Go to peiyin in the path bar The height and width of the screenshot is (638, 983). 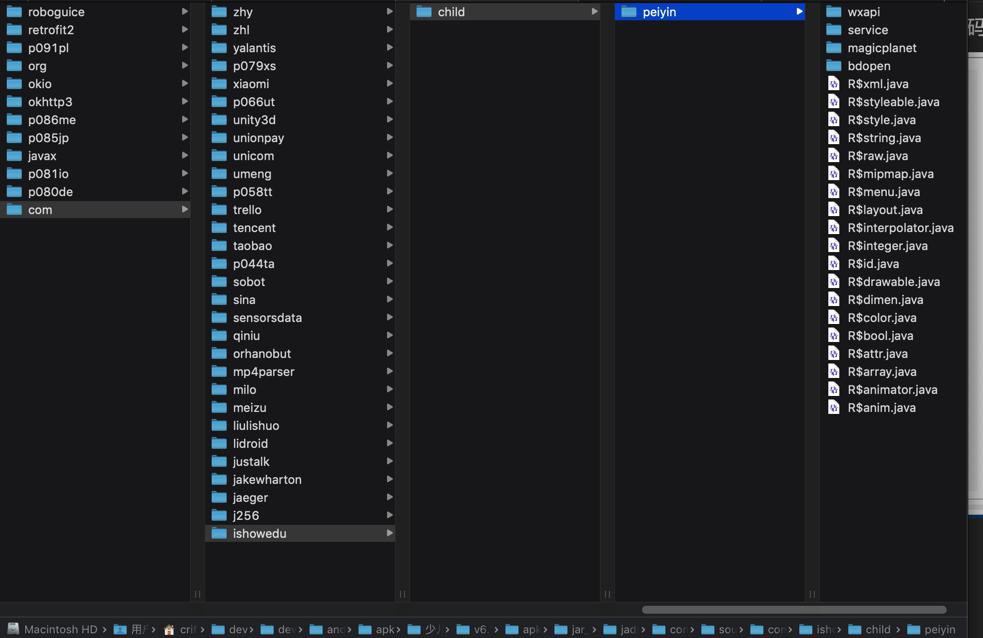tap(932, 629)
